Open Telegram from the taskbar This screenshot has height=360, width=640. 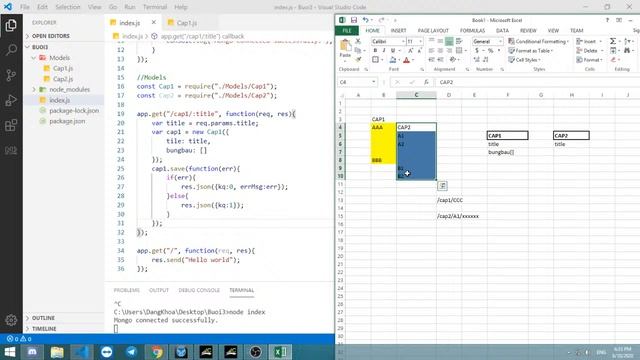click(131, 352)
